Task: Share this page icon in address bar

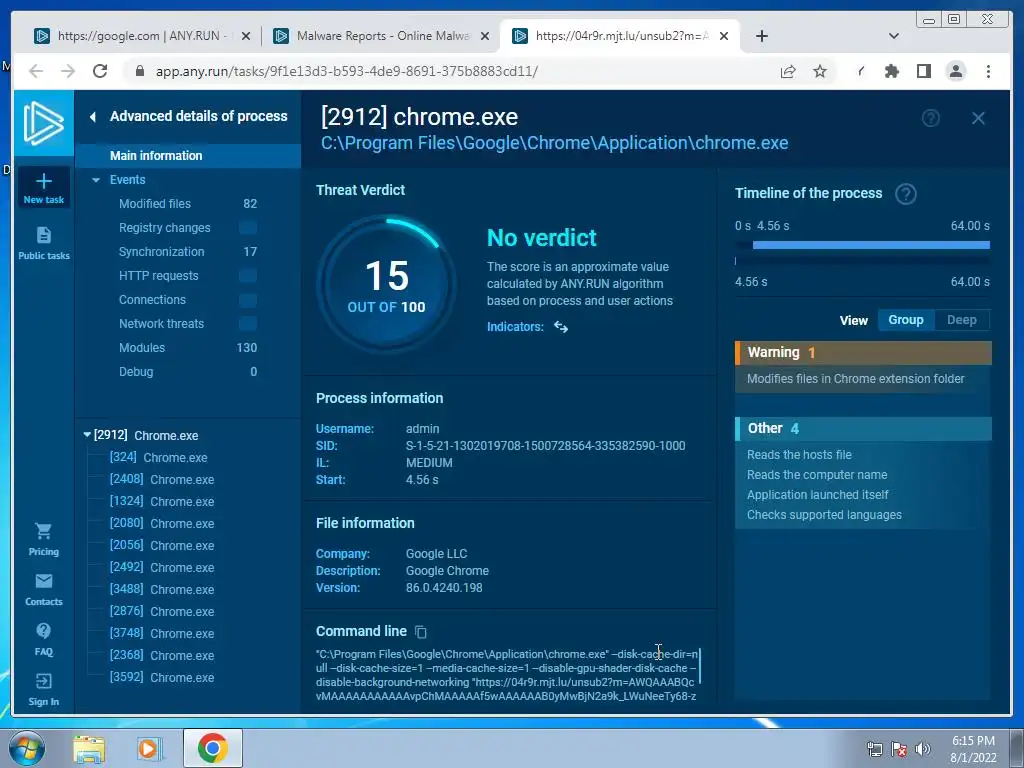Action: pyautogui.click(x=788, y=71)
